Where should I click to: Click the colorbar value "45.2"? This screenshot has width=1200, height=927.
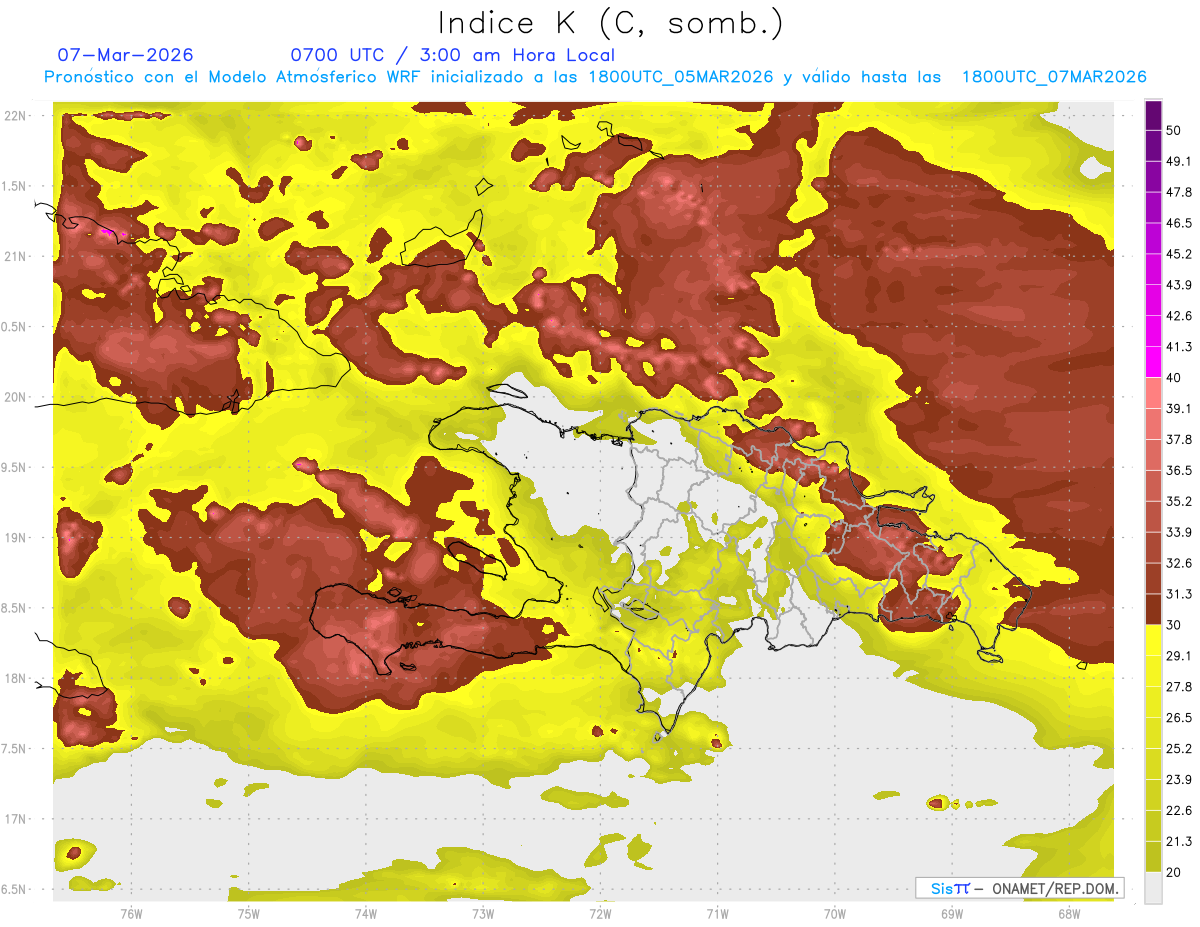click(1178, 254)
